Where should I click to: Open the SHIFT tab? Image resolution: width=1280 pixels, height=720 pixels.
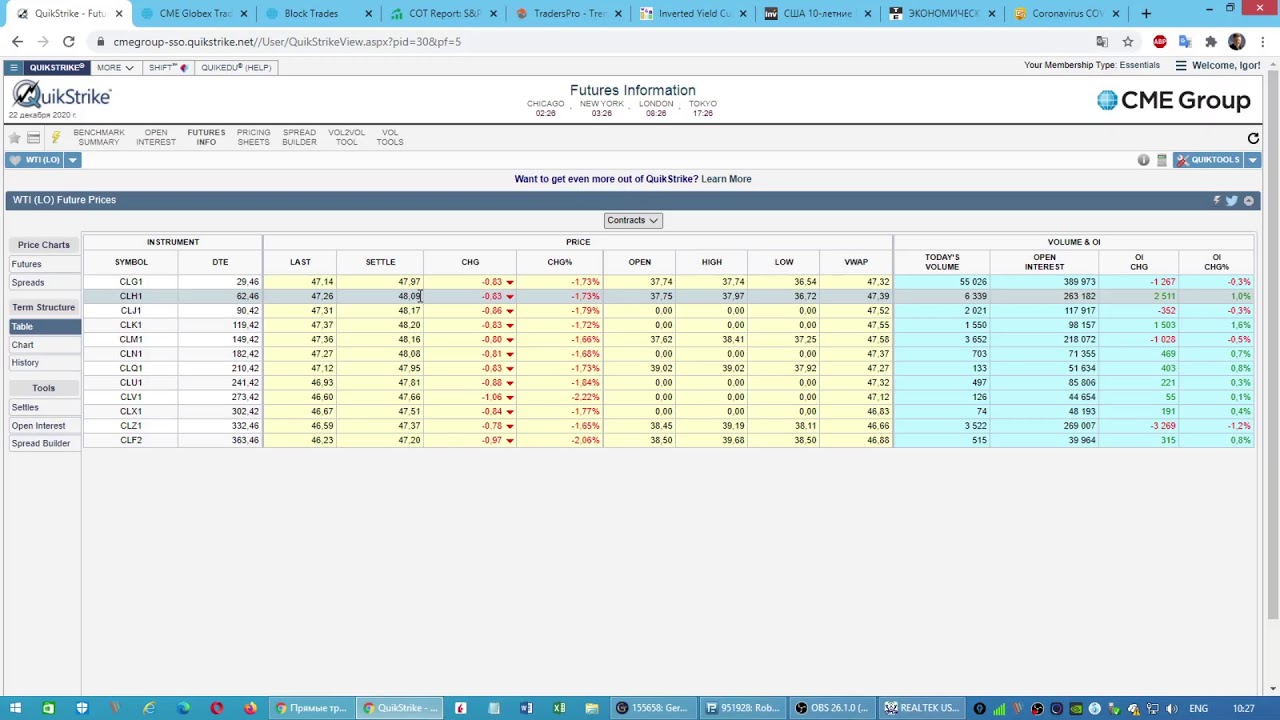click(x=167, y=67)
